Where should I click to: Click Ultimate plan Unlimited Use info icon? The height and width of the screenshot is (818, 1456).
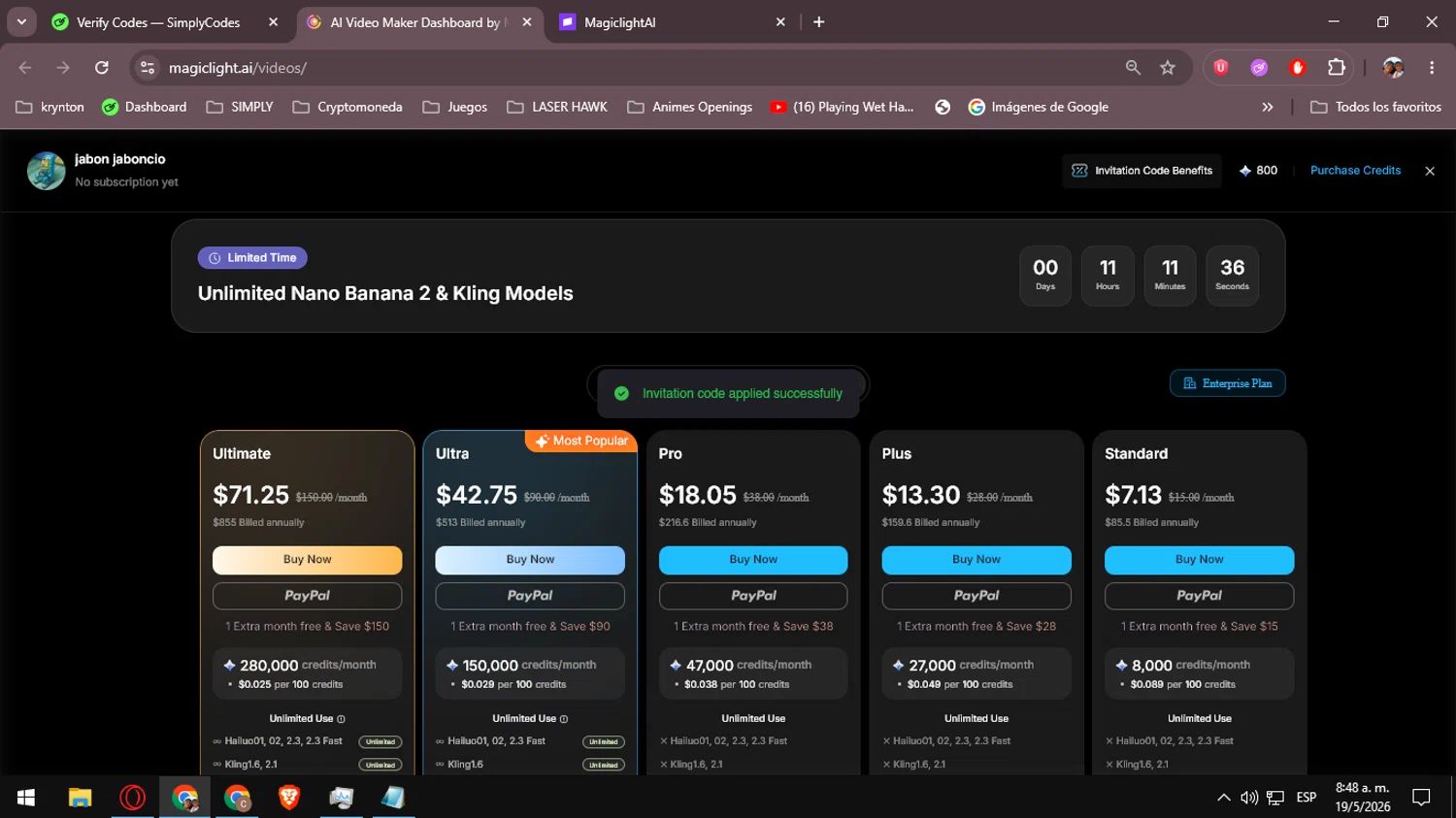[x=341, y=719]
